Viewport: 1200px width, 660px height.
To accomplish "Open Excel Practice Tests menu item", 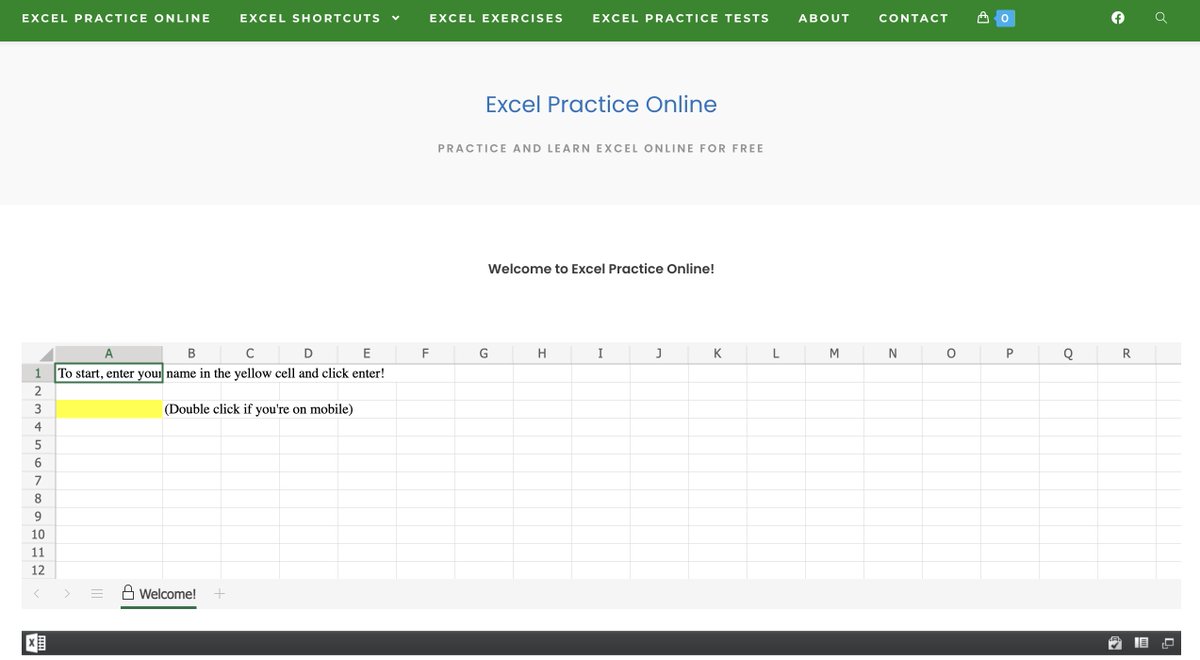I will point(681,18).
